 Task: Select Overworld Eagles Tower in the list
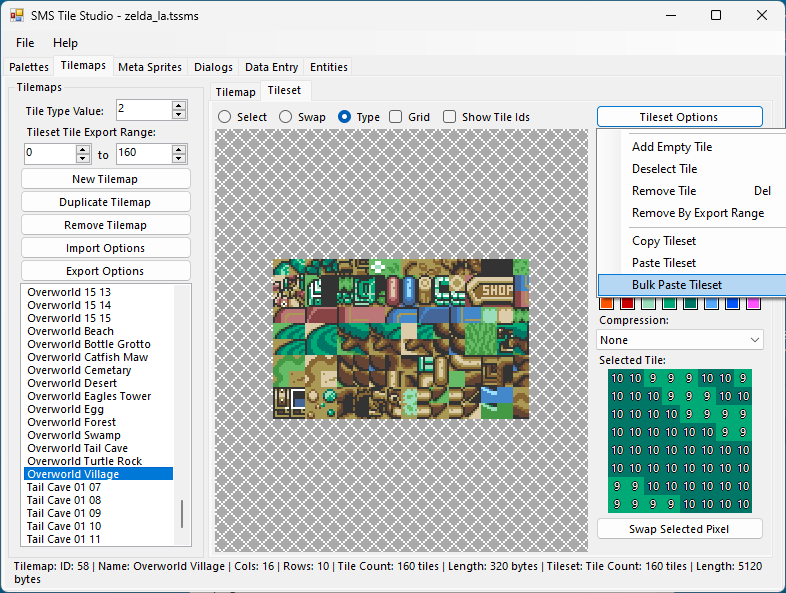point(98,397)
